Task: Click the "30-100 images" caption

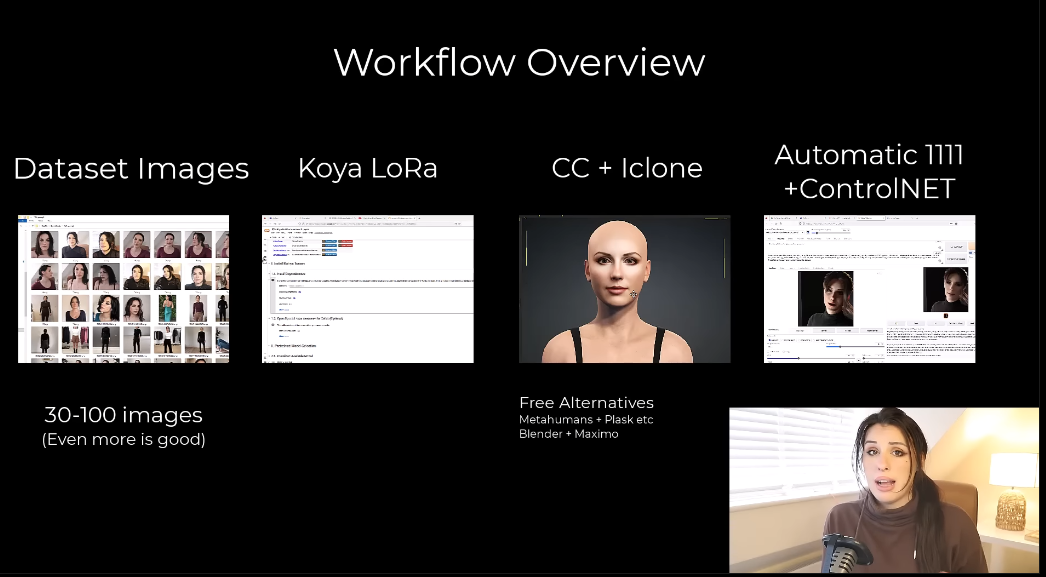Action: click(123, 415)
